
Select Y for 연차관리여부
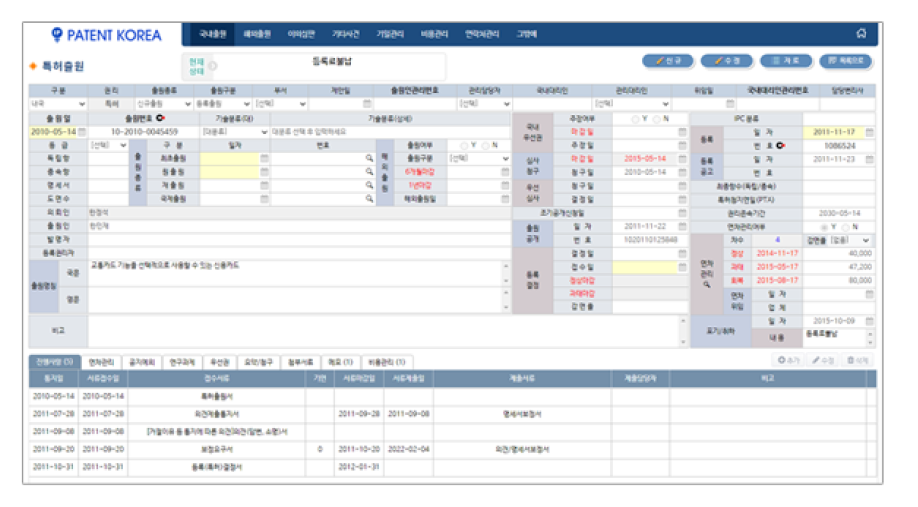[824, 227]
